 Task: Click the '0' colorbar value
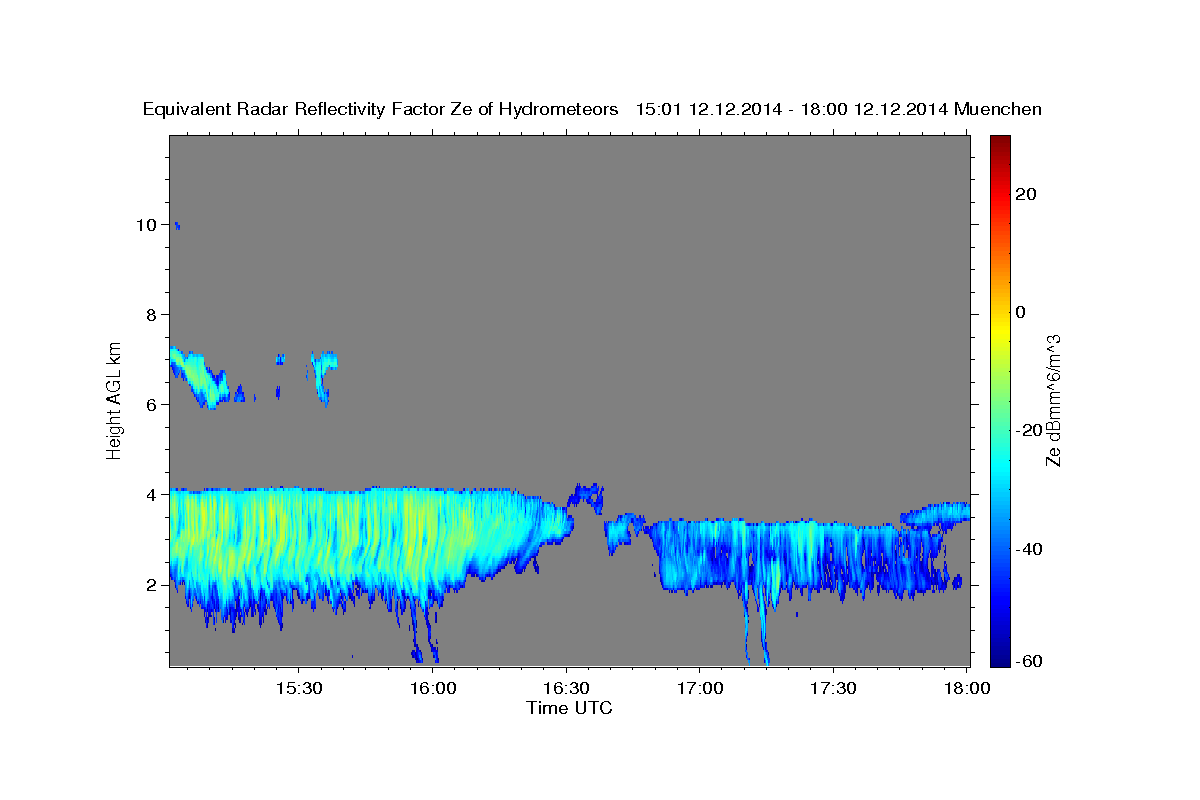[x=1021, y=312]
